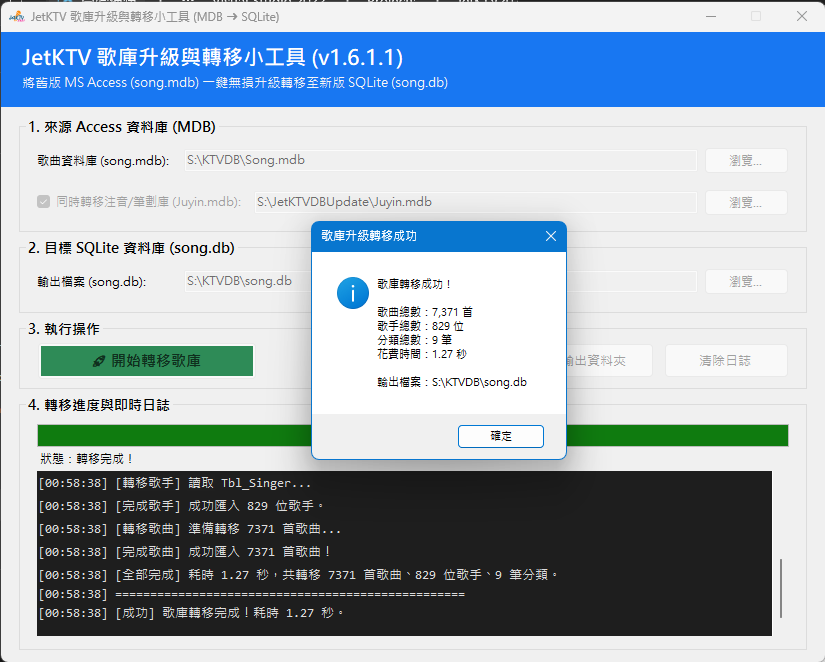Click the 清除日誌 button
Image resolution: width=825 pixels, height=662 pixels.
[x=726, y=360]
